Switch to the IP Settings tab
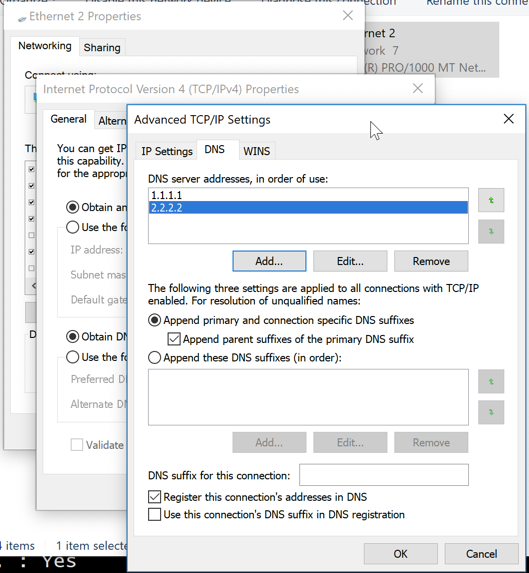This screenshot has width=529, height=573. point(167,151)
